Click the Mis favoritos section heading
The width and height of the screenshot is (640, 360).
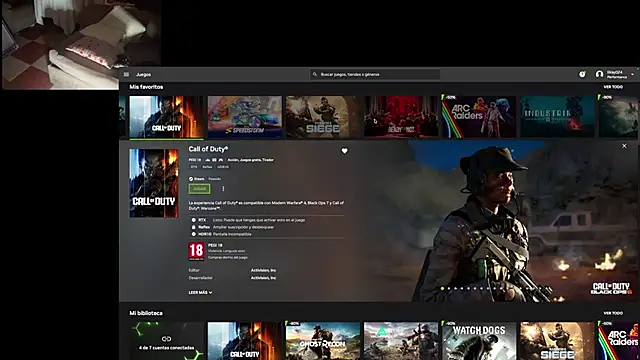point(146,87)
